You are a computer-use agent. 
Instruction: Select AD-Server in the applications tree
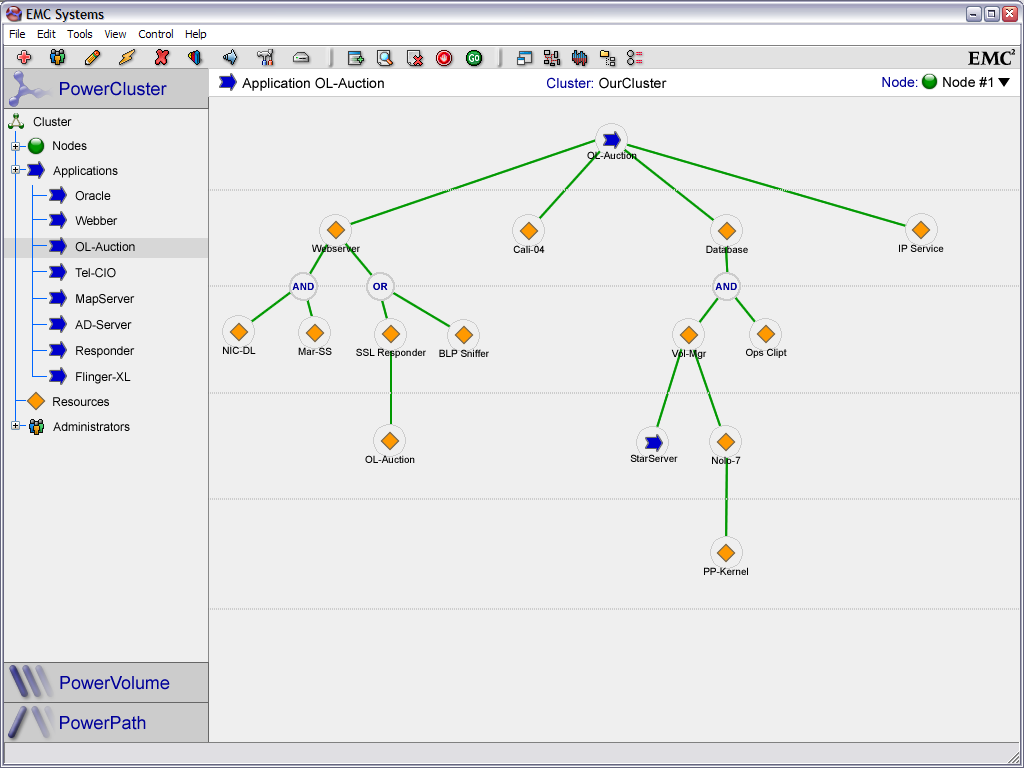click(x=103, y=325)
